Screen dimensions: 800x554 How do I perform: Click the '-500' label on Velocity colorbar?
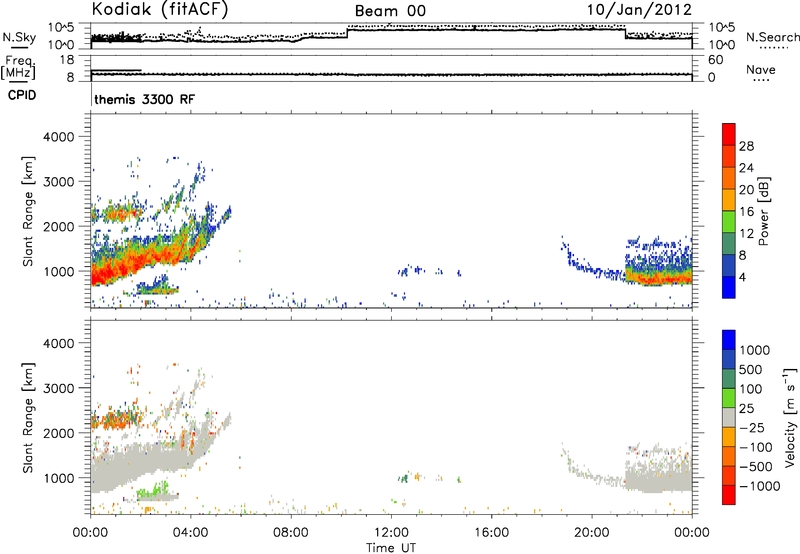pos(756,467)
